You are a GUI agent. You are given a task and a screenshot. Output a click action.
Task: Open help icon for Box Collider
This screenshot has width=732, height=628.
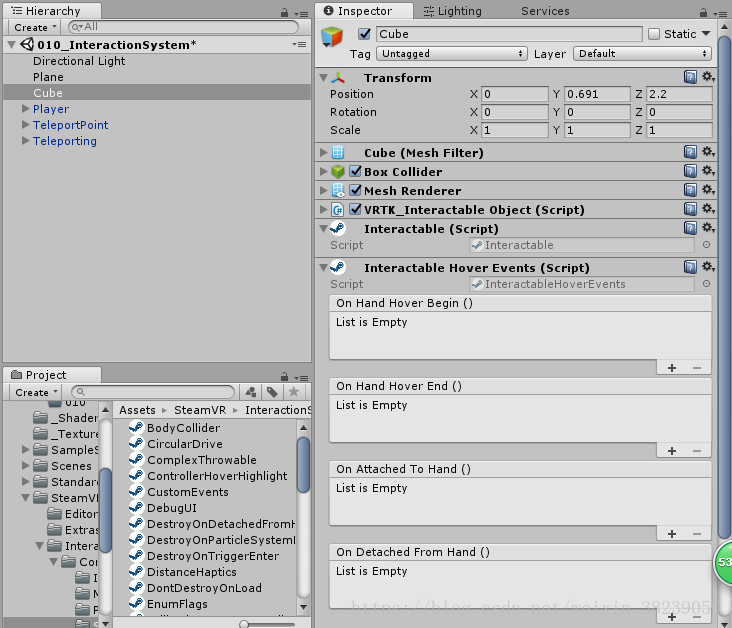(x=690, y=171)
